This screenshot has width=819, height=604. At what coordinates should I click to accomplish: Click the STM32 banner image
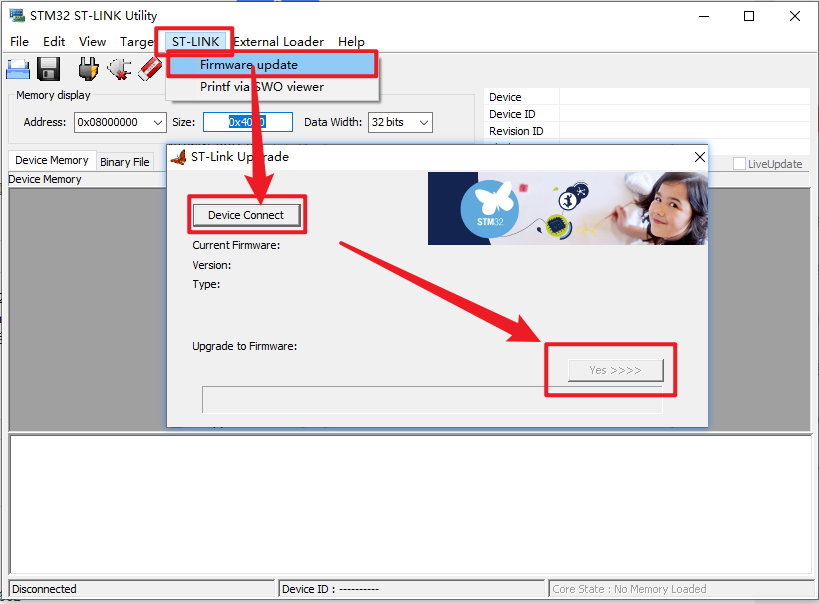pyautogui.click(x=568, y=208)
